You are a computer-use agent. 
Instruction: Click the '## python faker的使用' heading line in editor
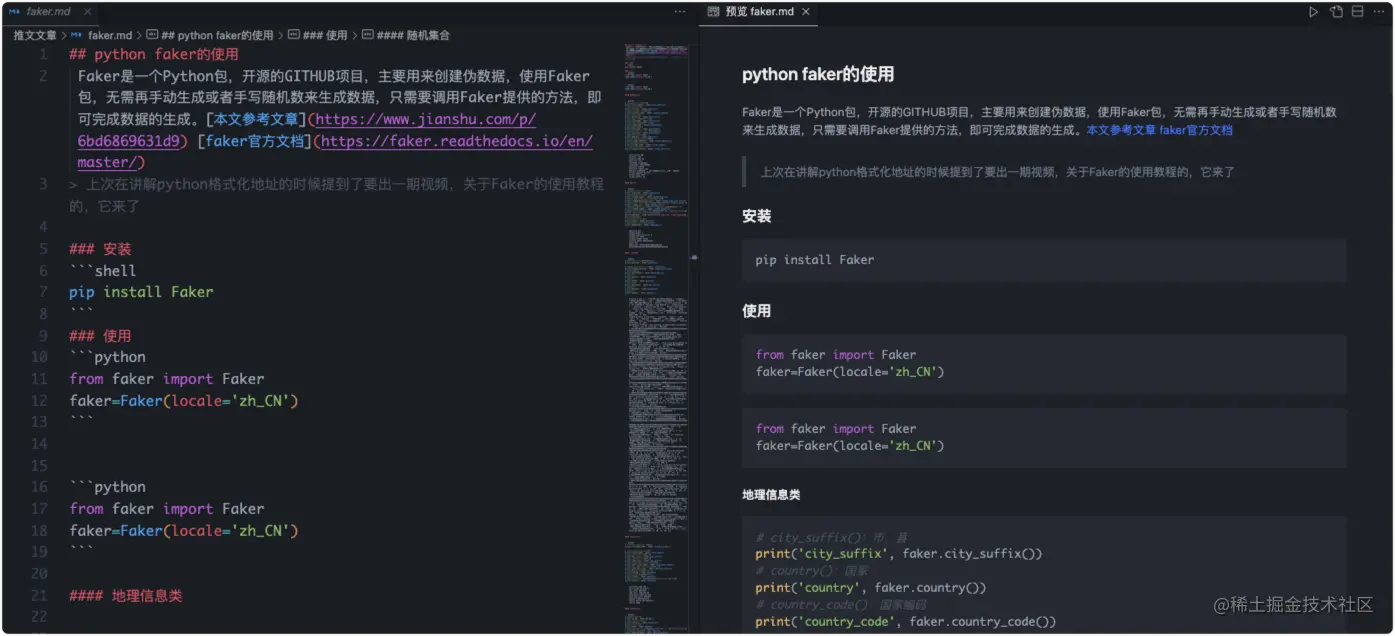coord(154,54)
